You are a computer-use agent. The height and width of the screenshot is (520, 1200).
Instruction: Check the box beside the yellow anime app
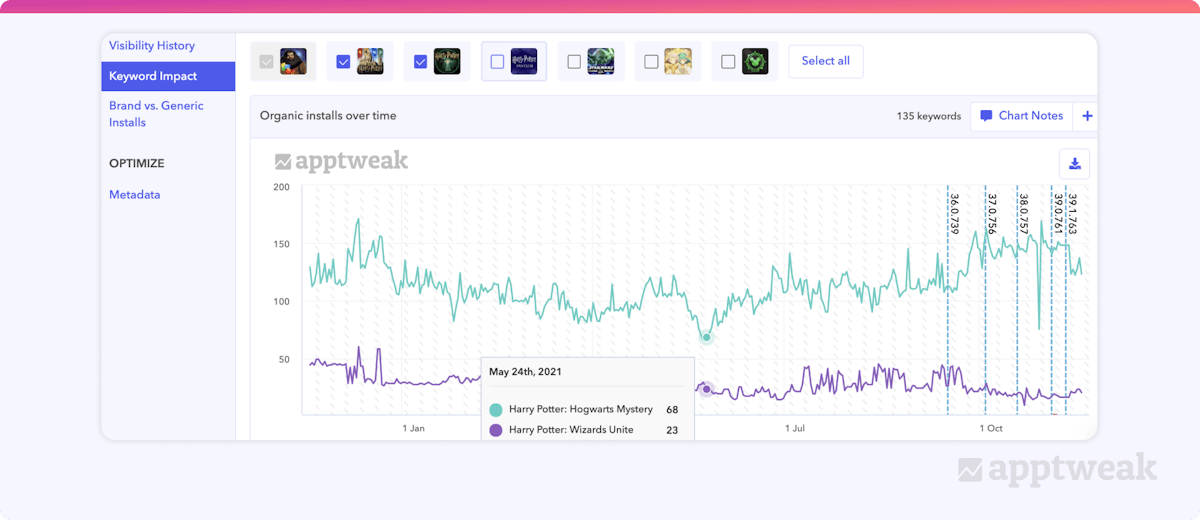pyautogui.click(x=651, y=62)
